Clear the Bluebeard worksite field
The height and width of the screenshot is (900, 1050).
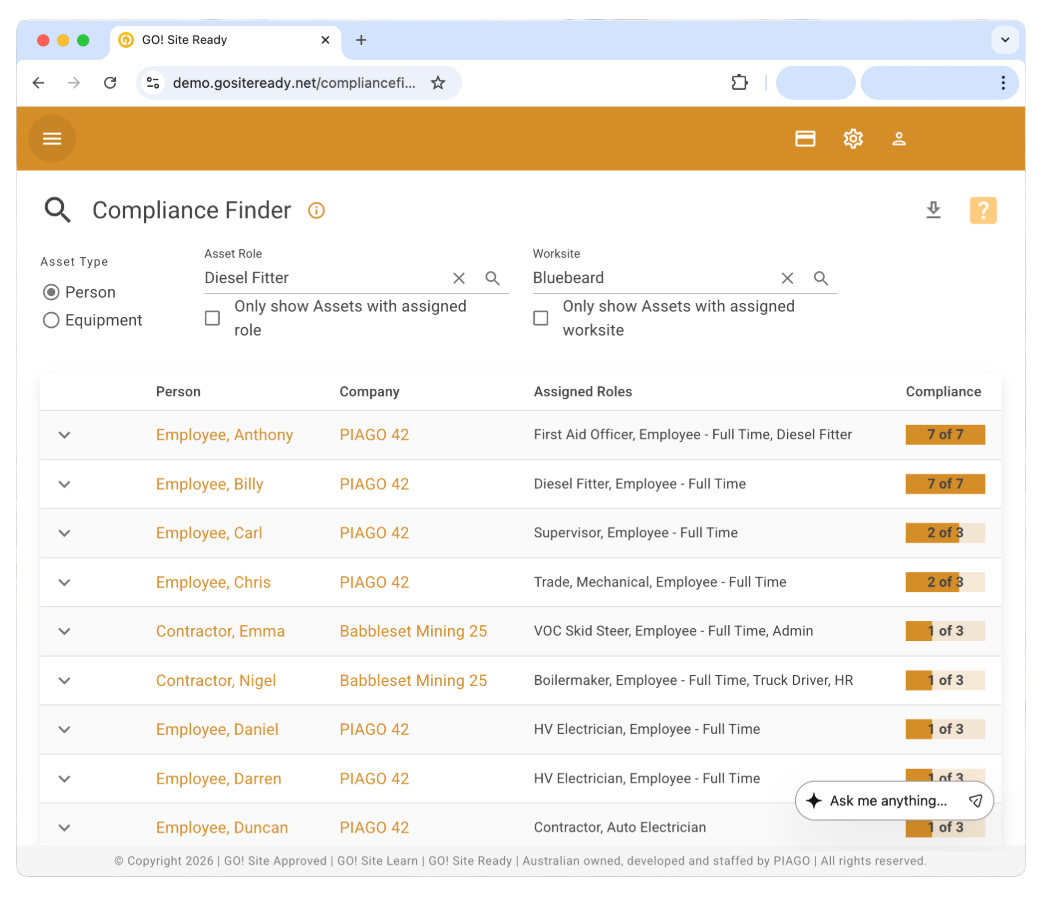coord(787,278)
